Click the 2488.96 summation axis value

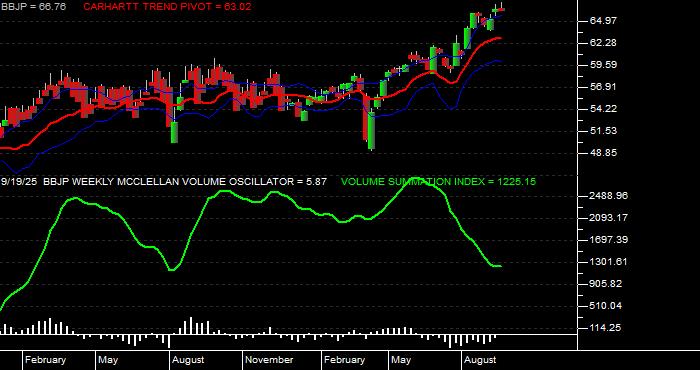coord(607,196)
